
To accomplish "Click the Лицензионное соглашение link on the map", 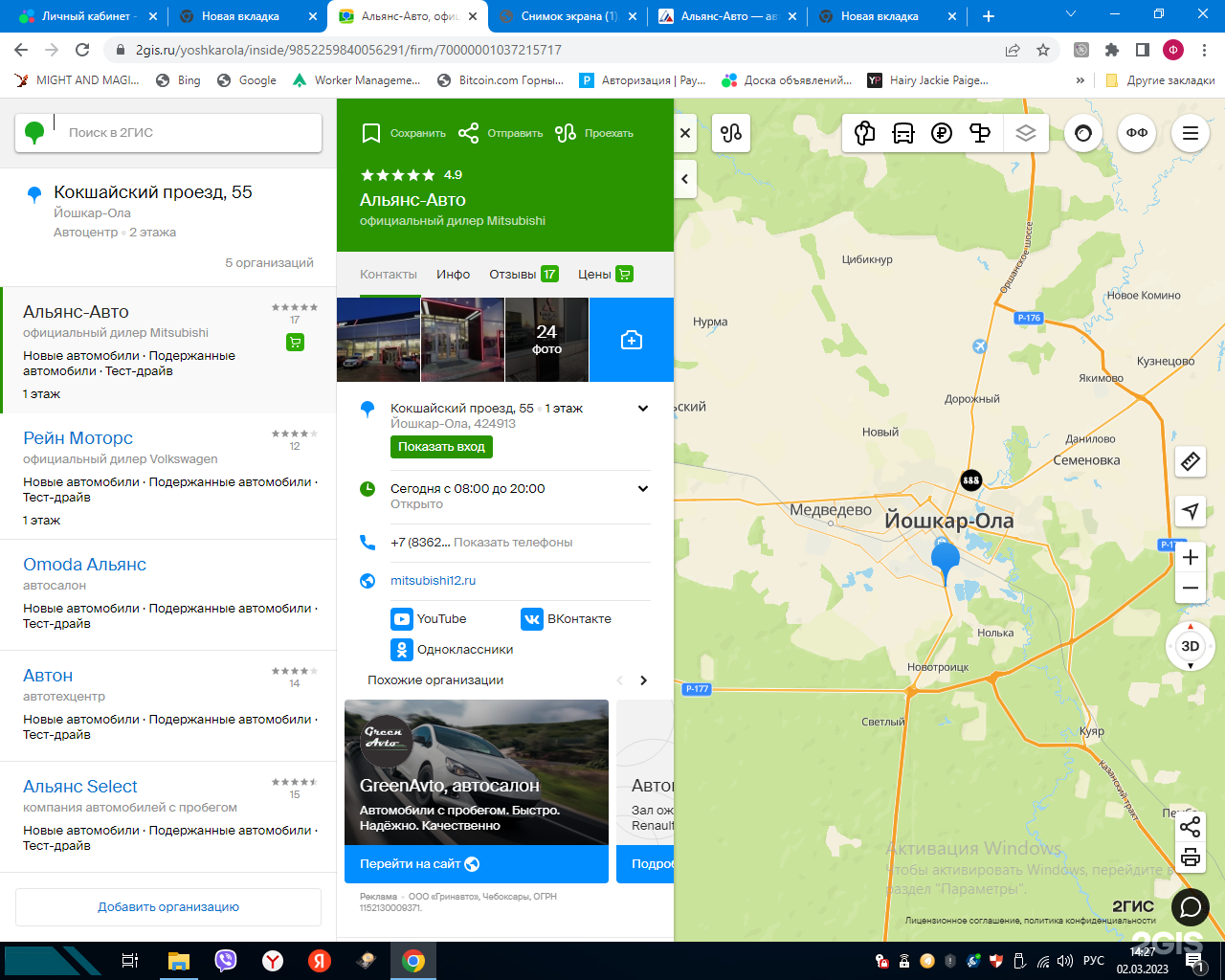I will 963,921.
